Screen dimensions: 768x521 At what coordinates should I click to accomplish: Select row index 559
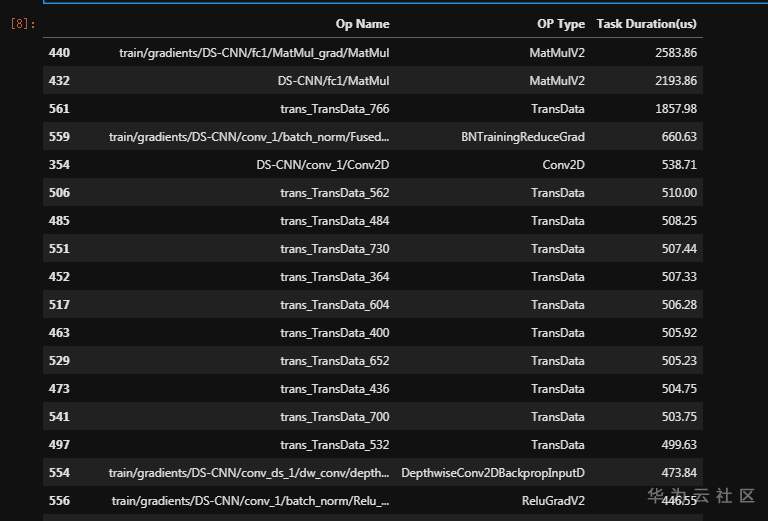(59, 137)
